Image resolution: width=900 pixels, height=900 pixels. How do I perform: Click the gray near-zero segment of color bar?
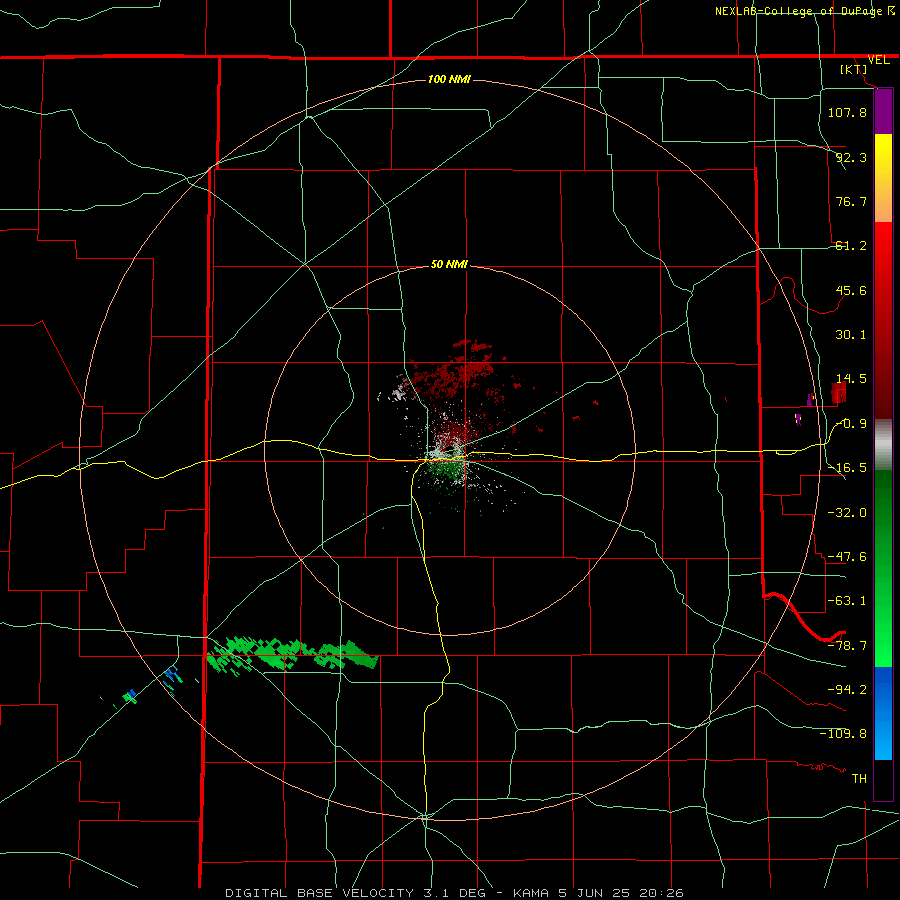pos(883,445)
